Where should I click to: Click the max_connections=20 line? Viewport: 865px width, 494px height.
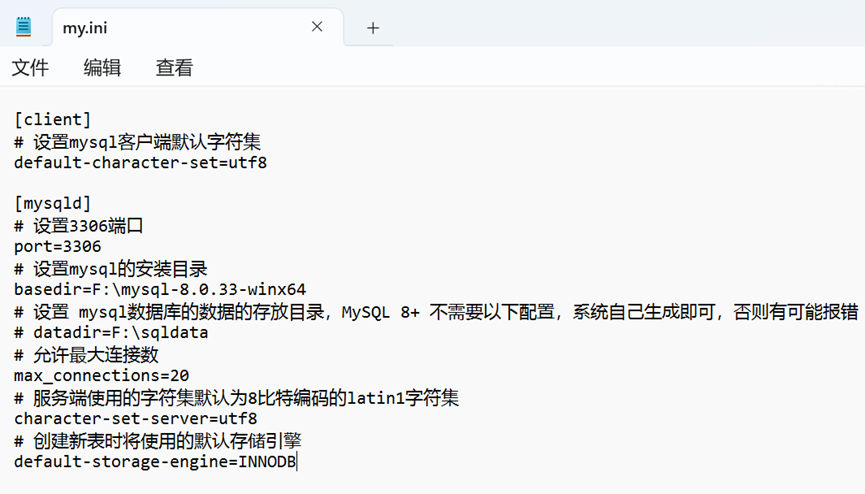(102, 376)
